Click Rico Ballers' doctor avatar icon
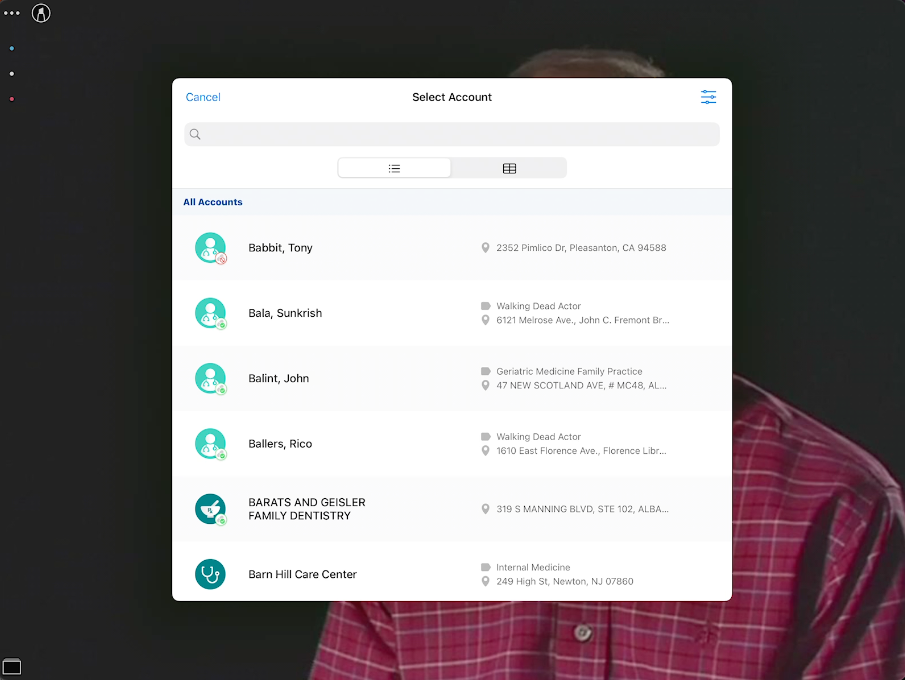This screenshot has width=905, height=680. pos(210,444)
